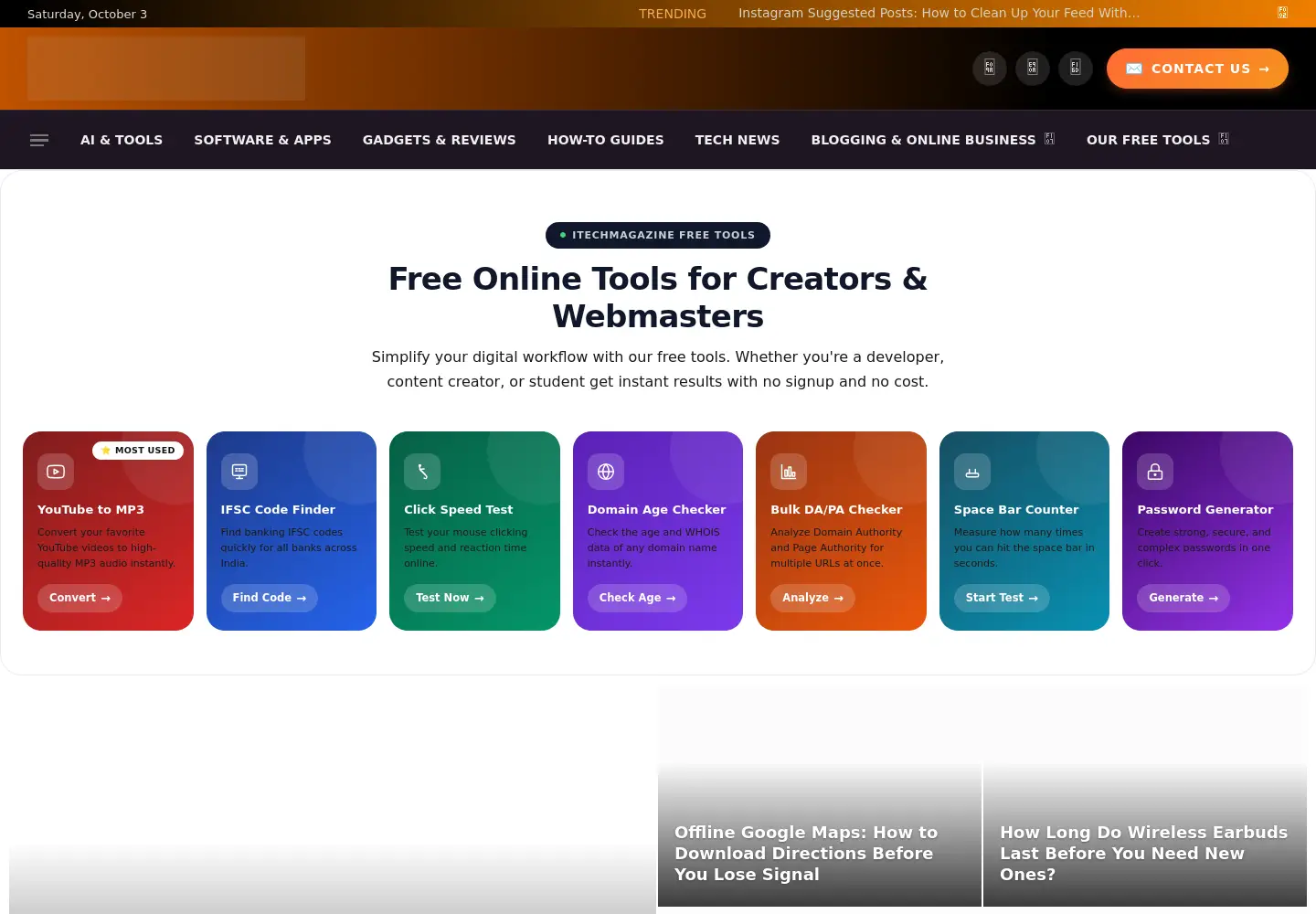
Task: Click the Domain Age Checker globe icon
Action: tap(606, 472)
